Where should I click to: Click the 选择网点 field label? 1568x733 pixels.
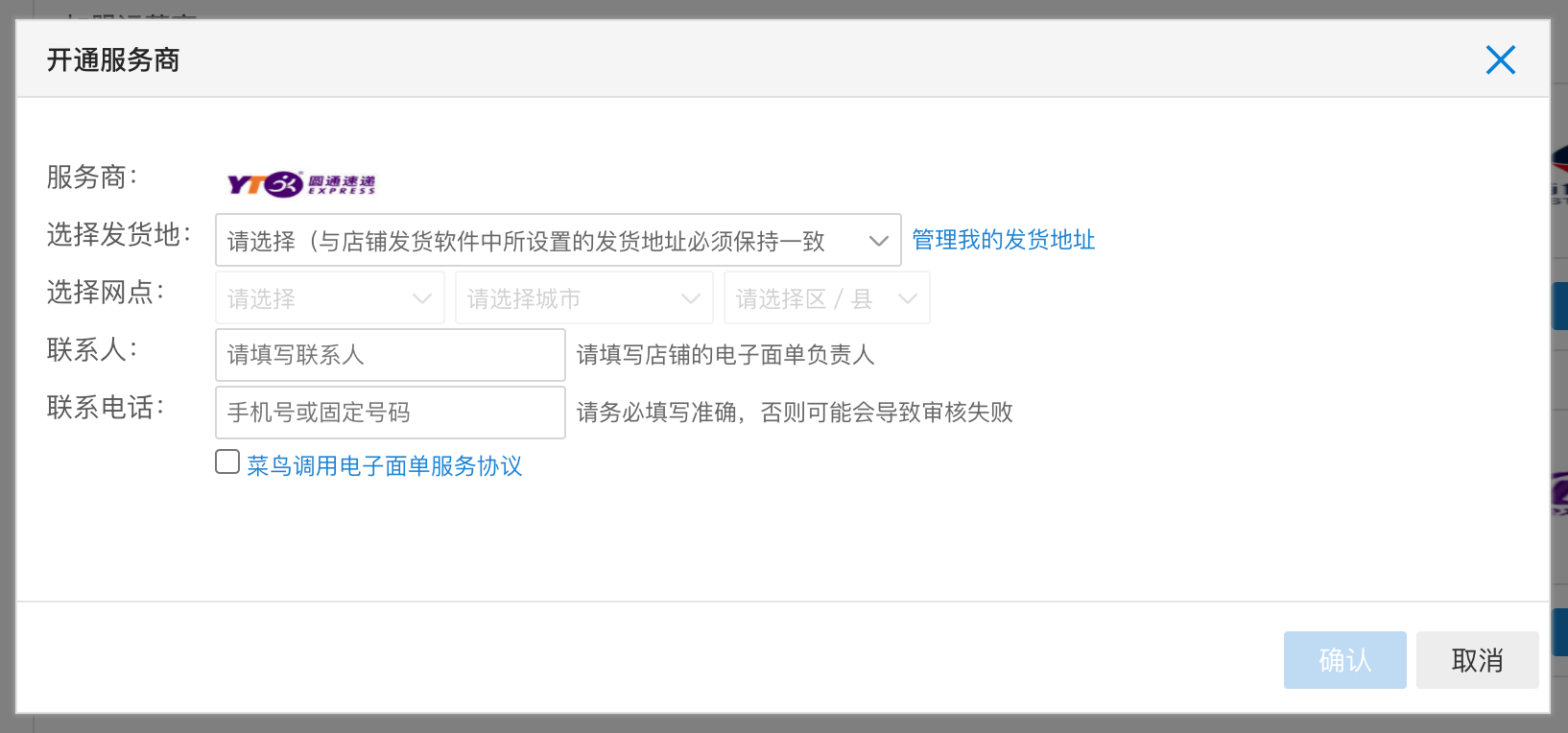coord(106,293)
